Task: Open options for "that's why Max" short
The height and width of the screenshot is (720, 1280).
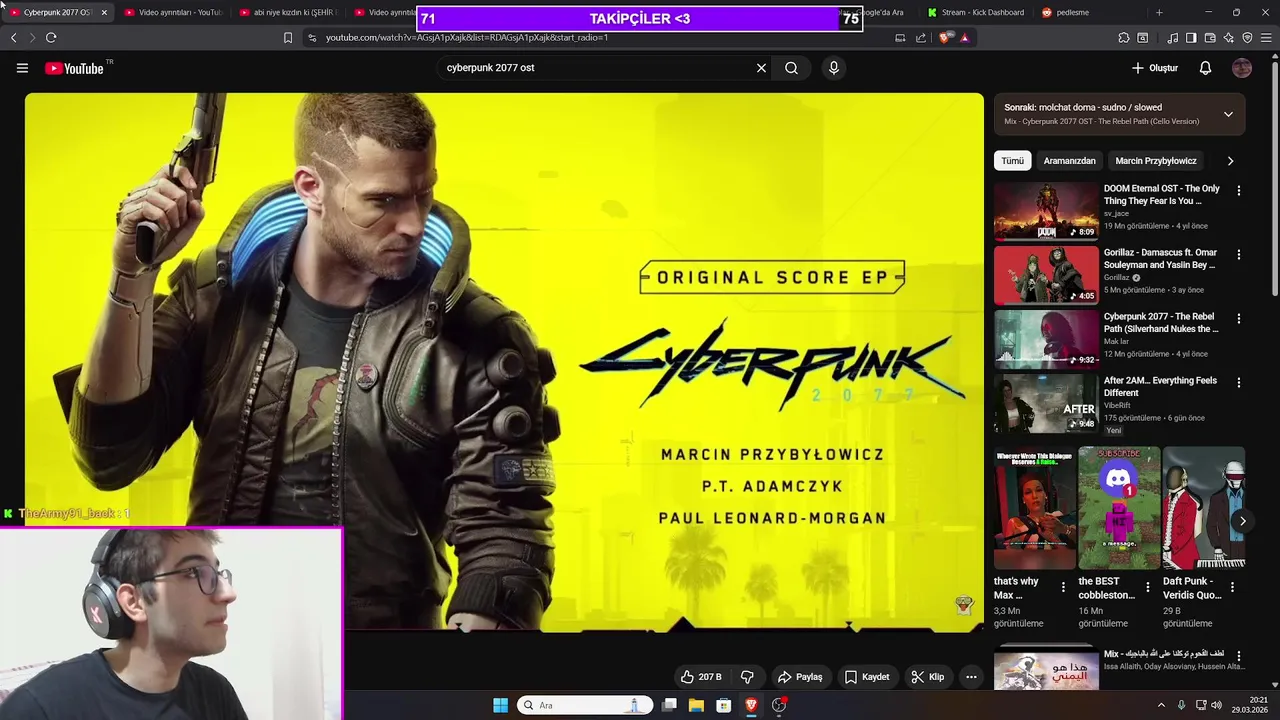Action: (x=1063, y=587)
